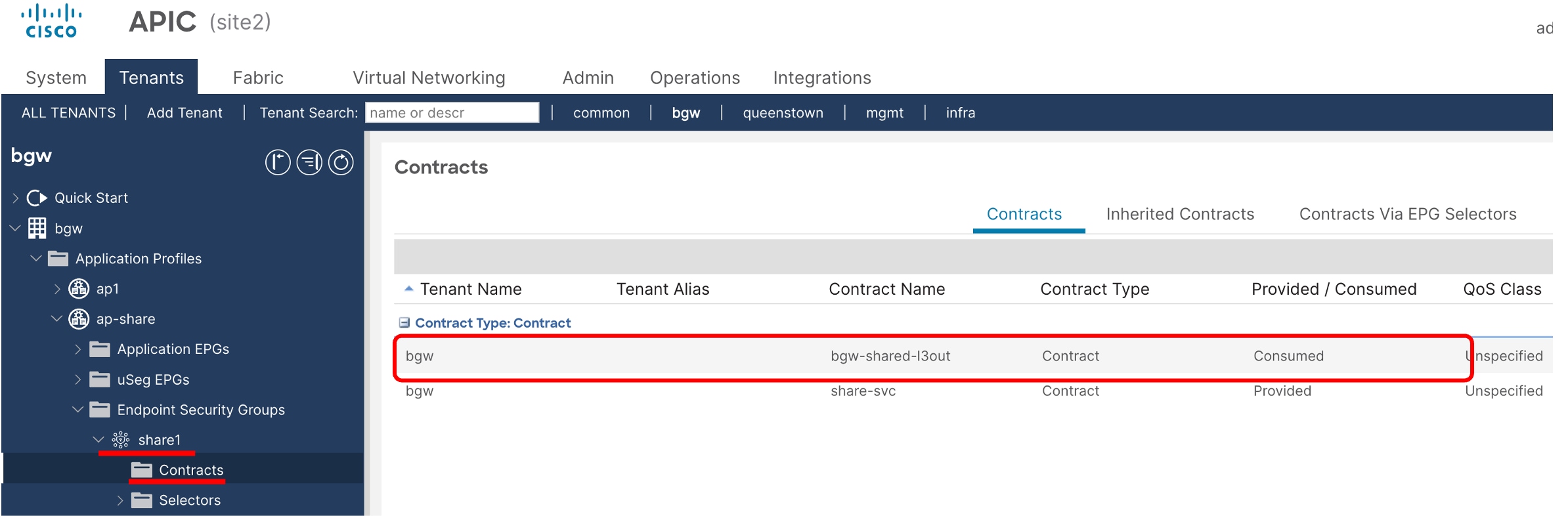Sort by Tenant Alias column header
The image size is (1568, 520).
pos(663,289)
